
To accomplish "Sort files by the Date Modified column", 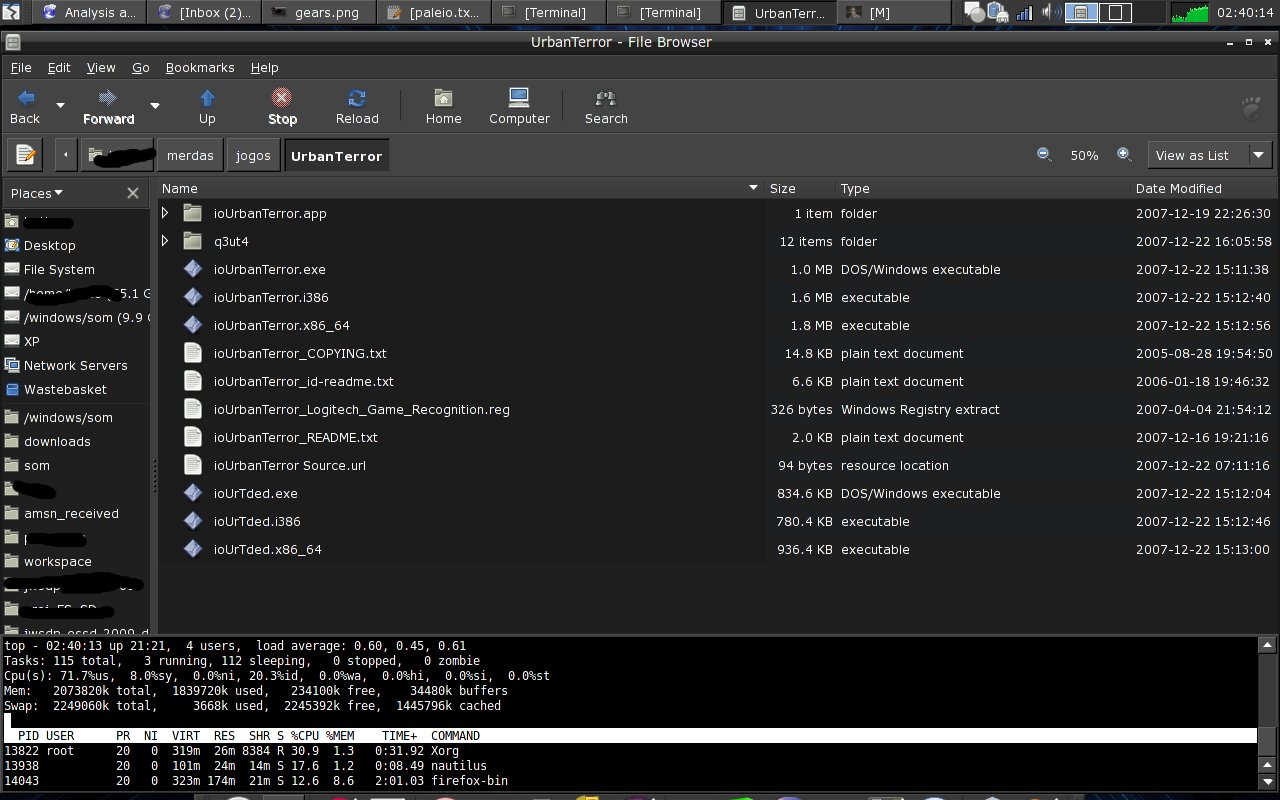I will 1178,188.
